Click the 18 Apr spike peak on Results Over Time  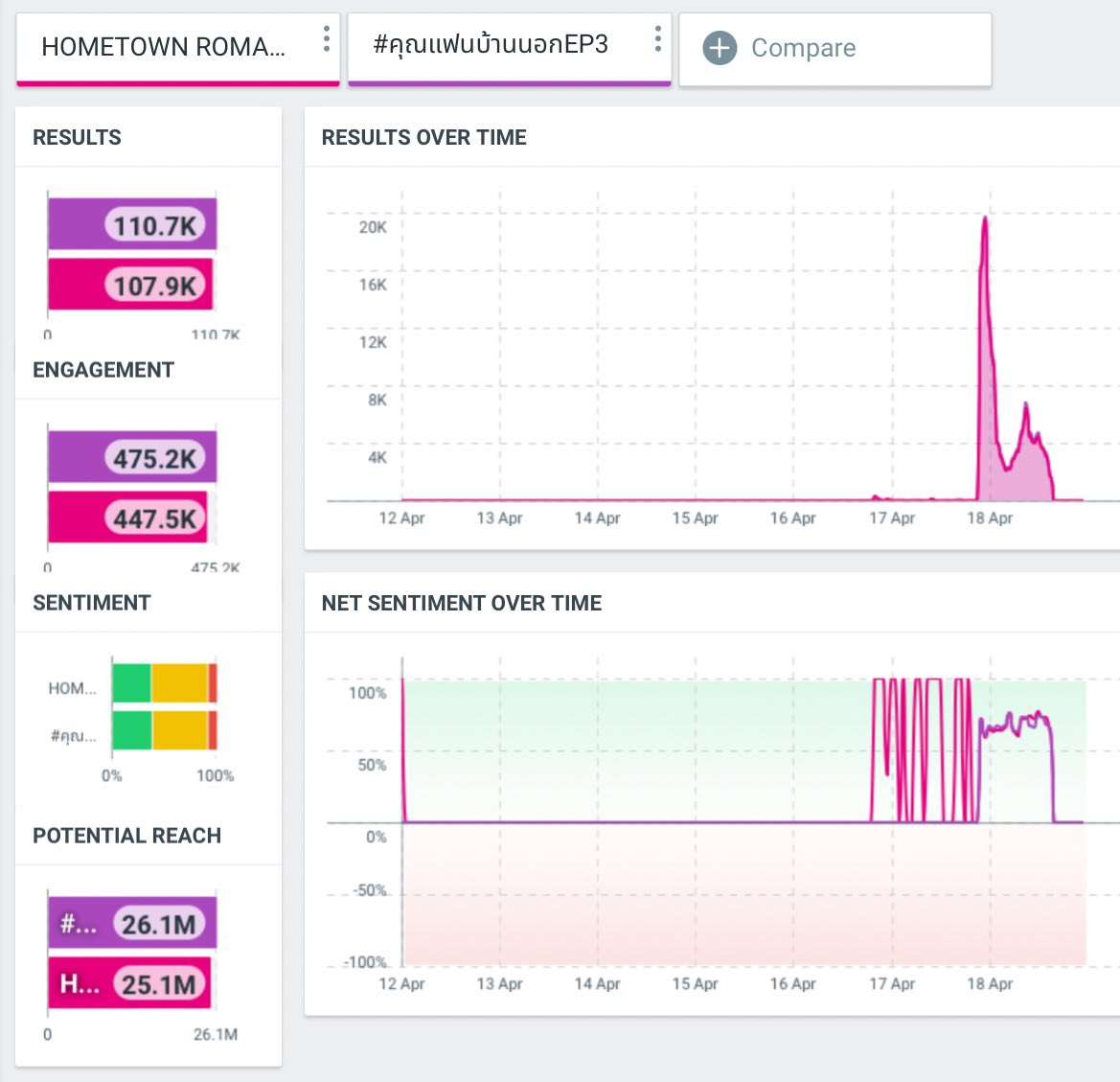tap(985, 219)
